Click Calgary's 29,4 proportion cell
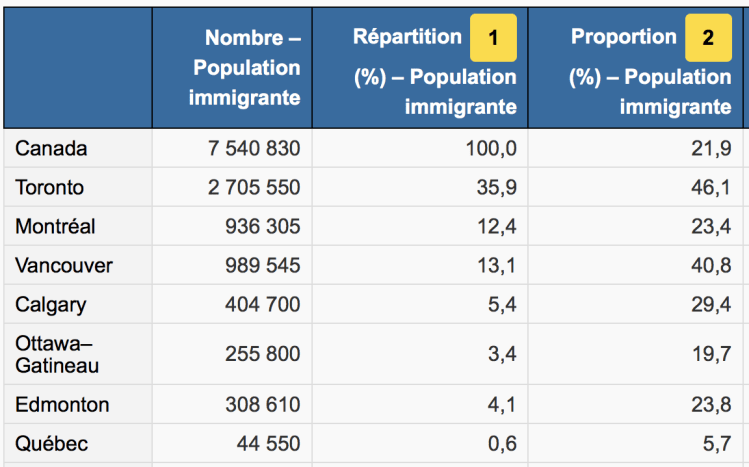Screen dimensions: 749x467 [x=711, y=304]
